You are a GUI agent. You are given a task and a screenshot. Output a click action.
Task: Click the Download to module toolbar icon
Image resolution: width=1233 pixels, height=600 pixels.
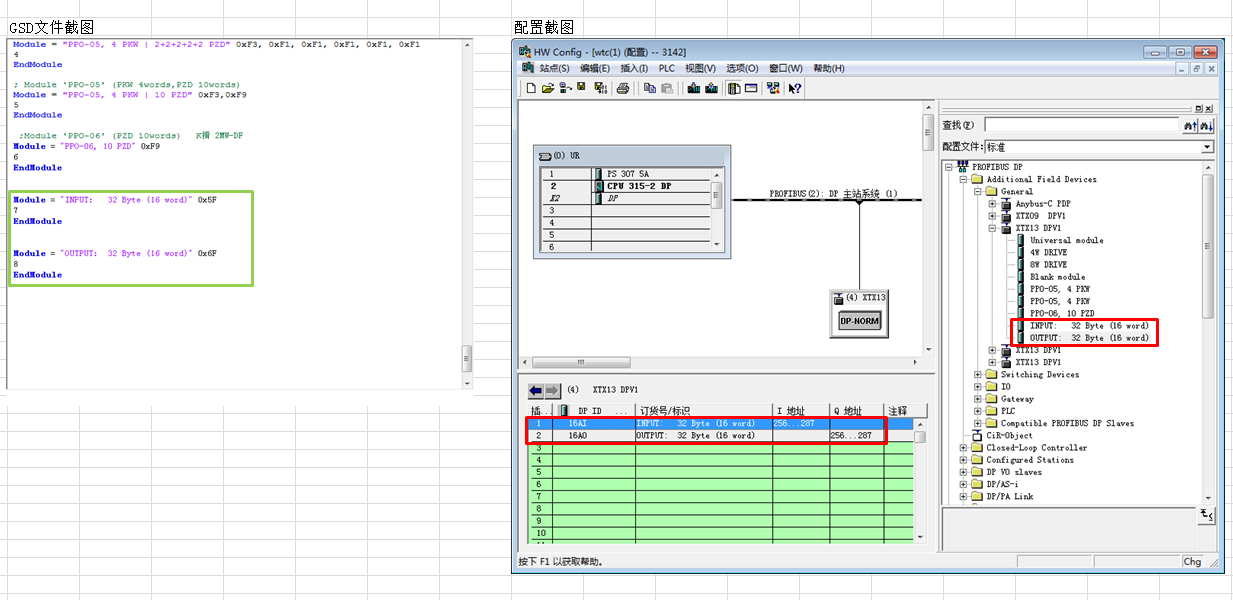tap(694, 88)
